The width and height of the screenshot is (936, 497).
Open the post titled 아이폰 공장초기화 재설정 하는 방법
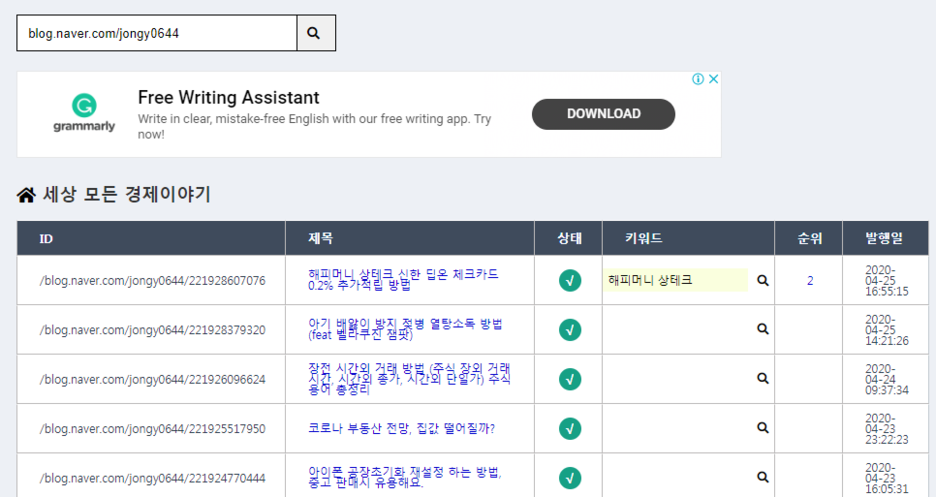[405, 478]
